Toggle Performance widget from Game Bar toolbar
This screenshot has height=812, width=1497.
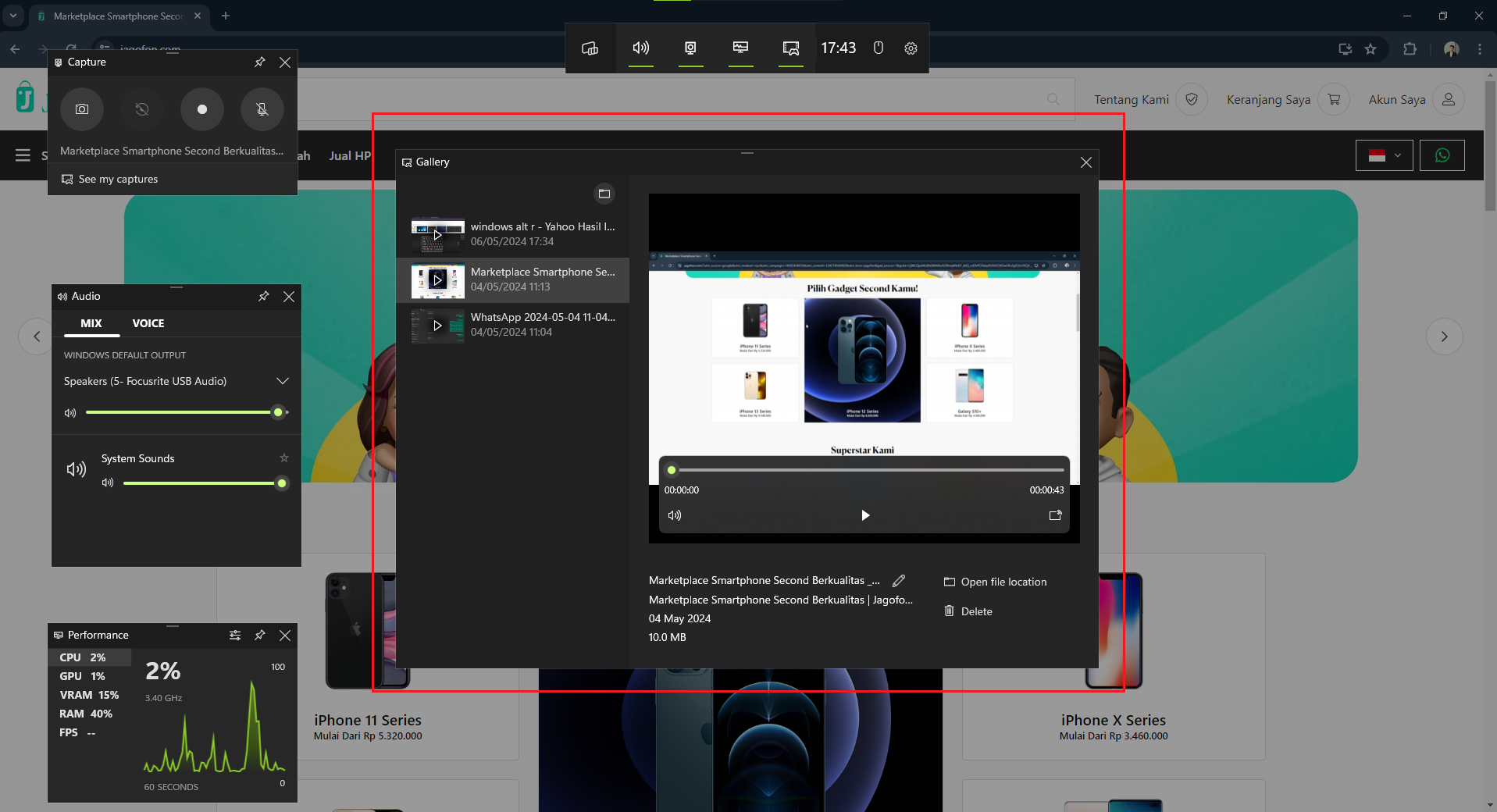coord(741,48)
